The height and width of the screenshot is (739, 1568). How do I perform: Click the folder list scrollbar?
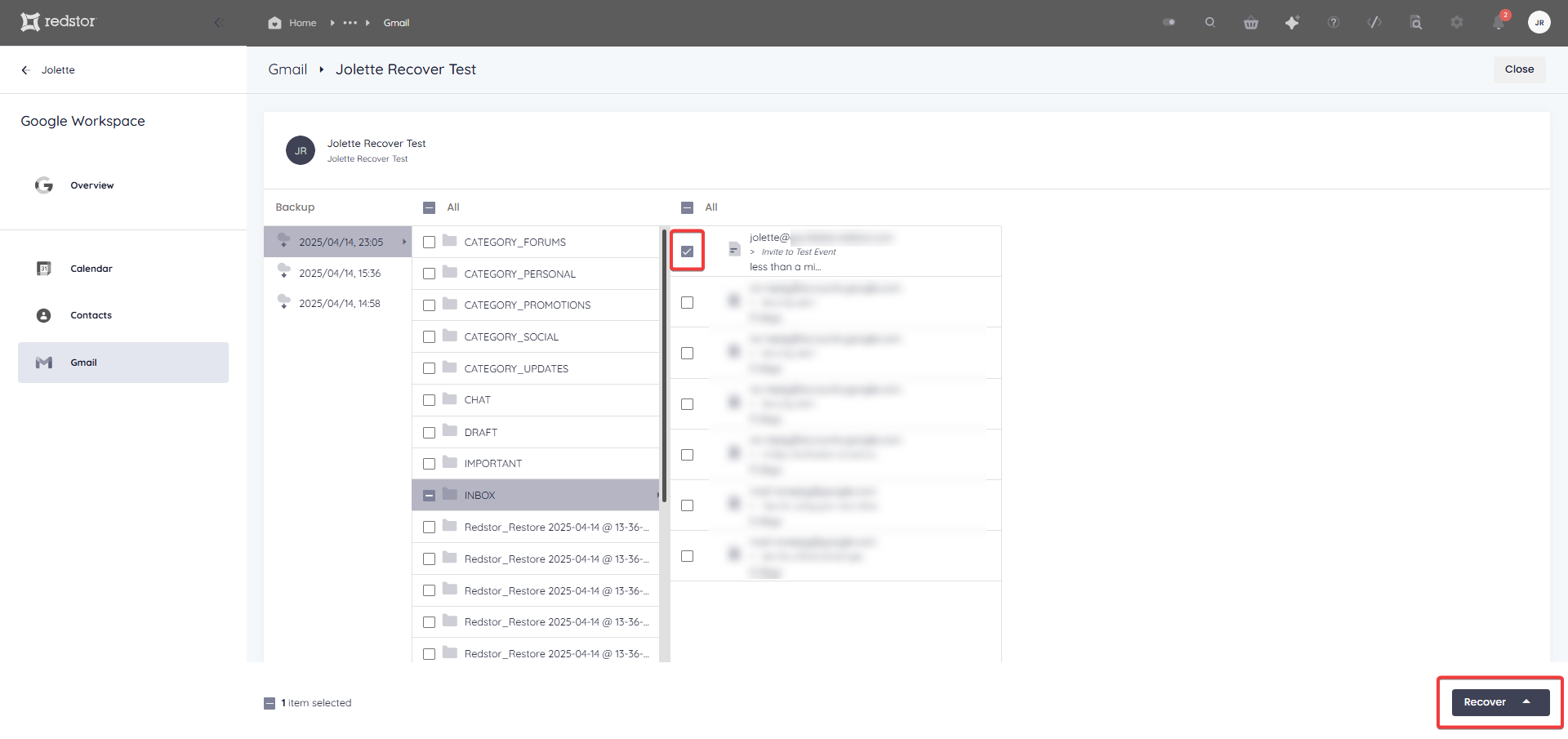coord(665,365)
